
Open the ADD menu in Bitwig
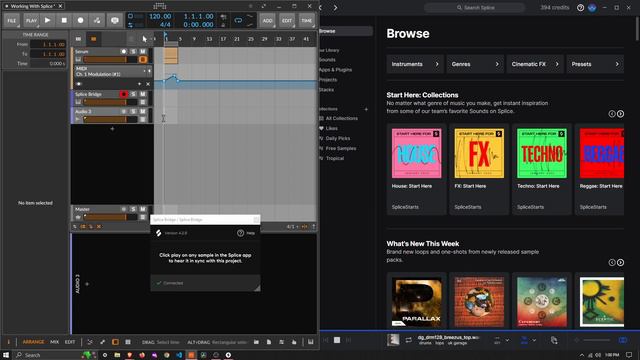point(267,20)
